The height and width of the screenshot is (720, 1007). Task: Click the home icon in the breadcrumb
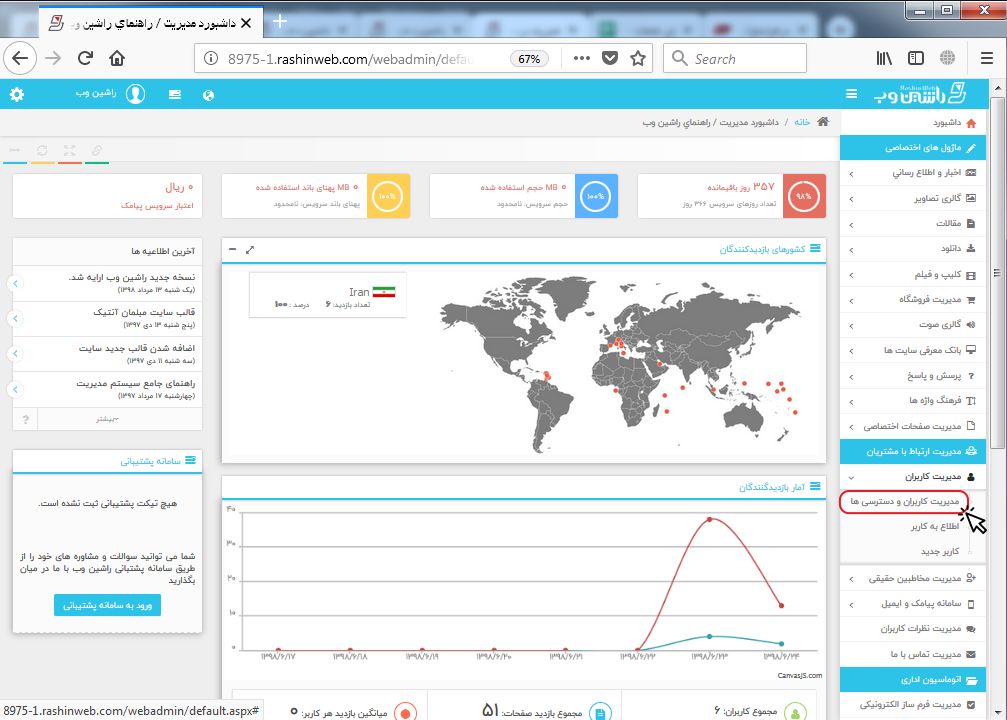pos(823,122)
